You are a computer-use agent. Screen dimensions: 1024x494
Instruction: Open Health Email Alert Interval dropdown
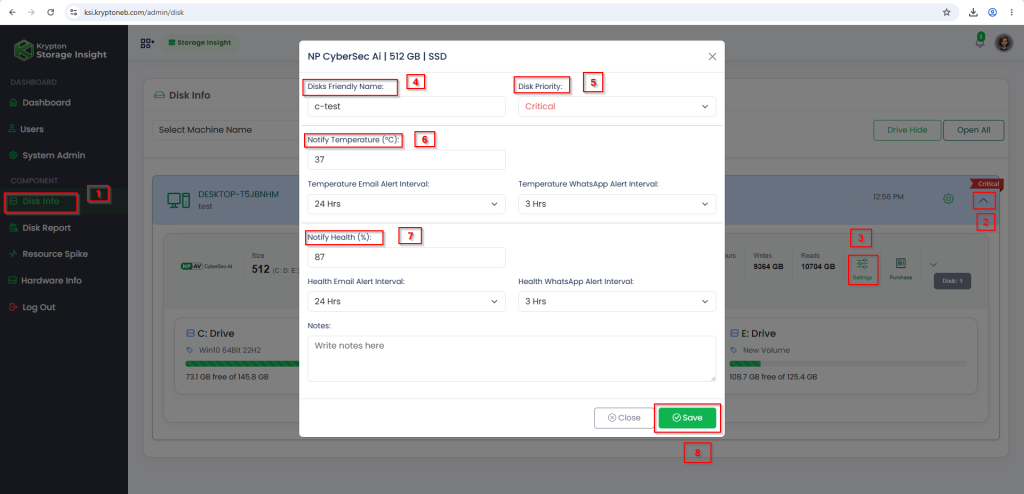406,301
